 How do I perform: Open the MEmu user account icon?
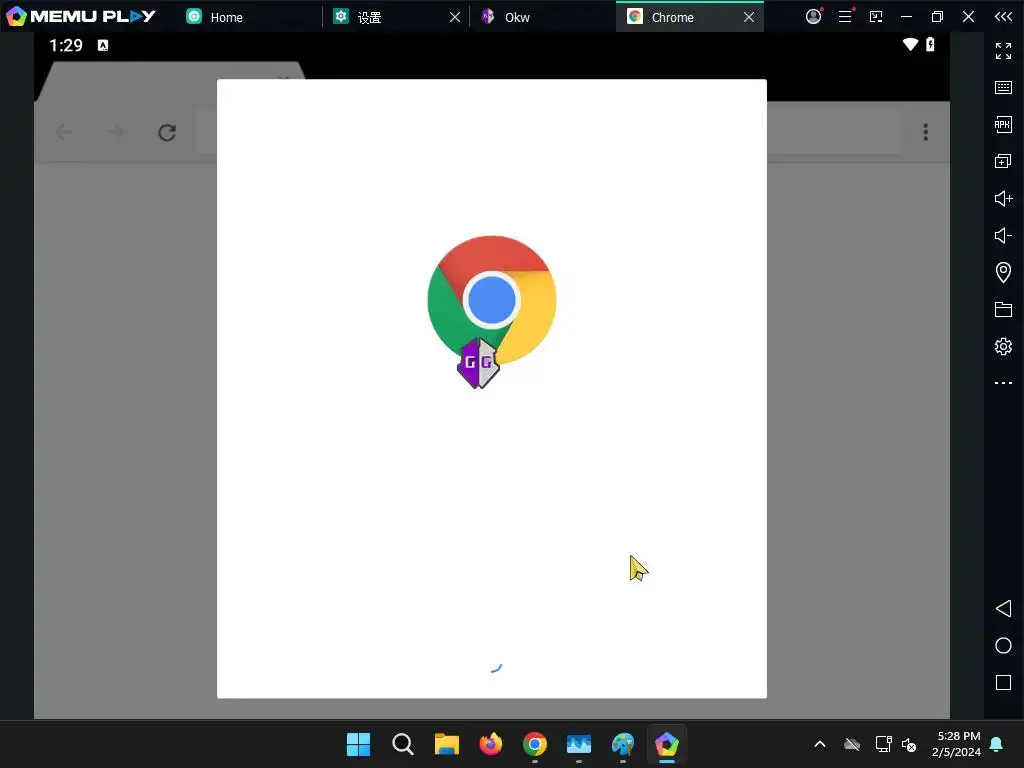point(814,16)
